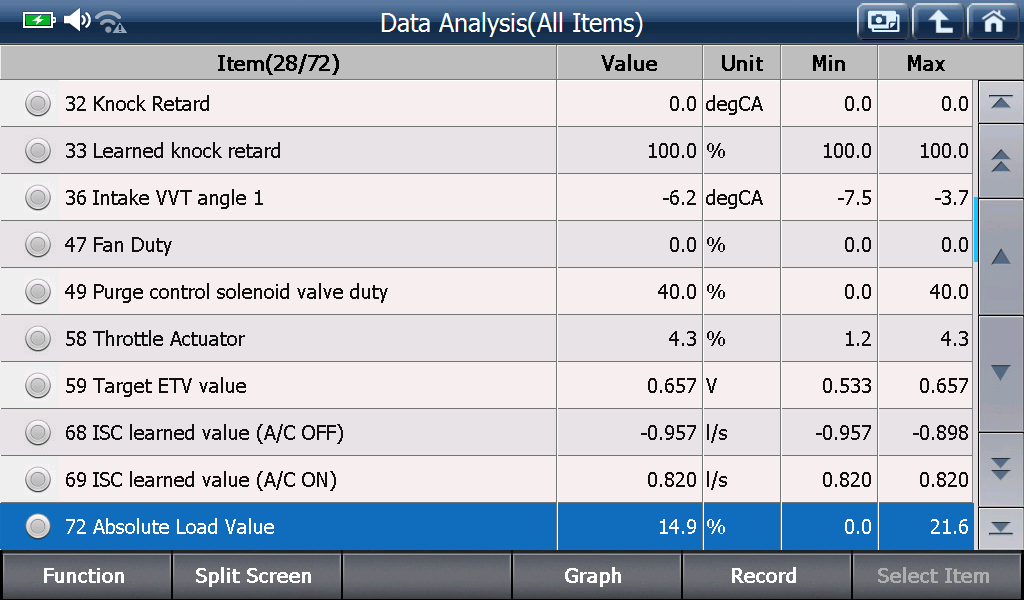This screenshot has width=1024, height=600.
Task: Check the Wi-Fi status icon
Action: click(x=110, y=22)
